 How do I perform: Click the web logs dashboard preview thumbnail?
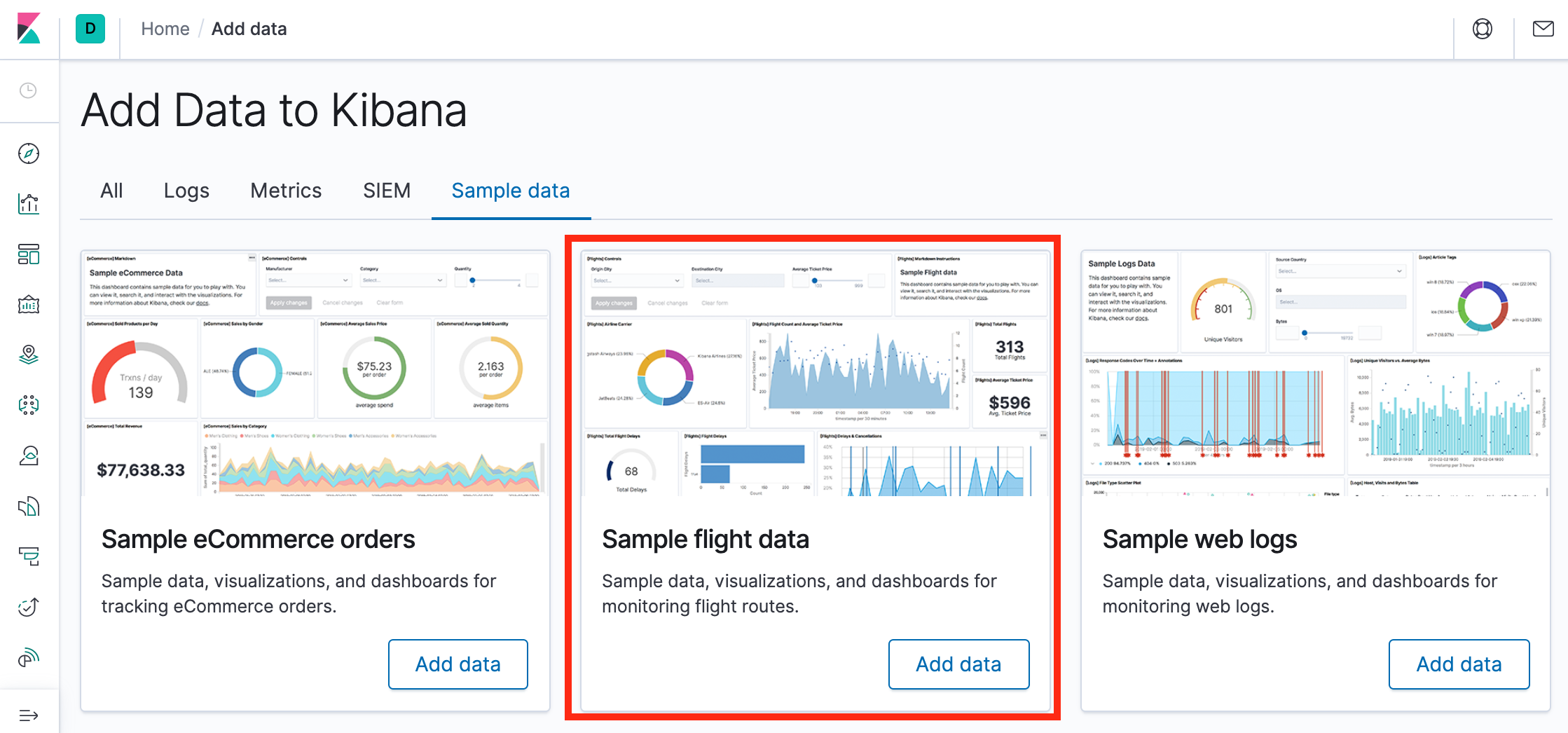(1316, 374)
